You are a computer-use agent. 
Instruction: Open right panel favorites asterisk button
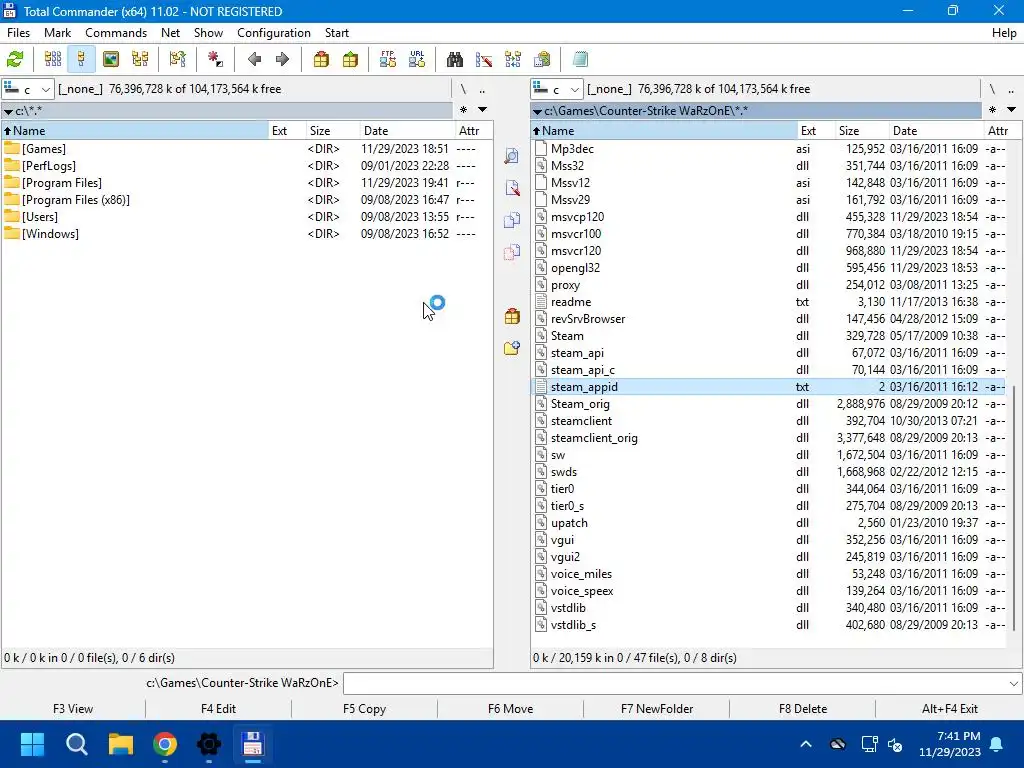(993, 110)
